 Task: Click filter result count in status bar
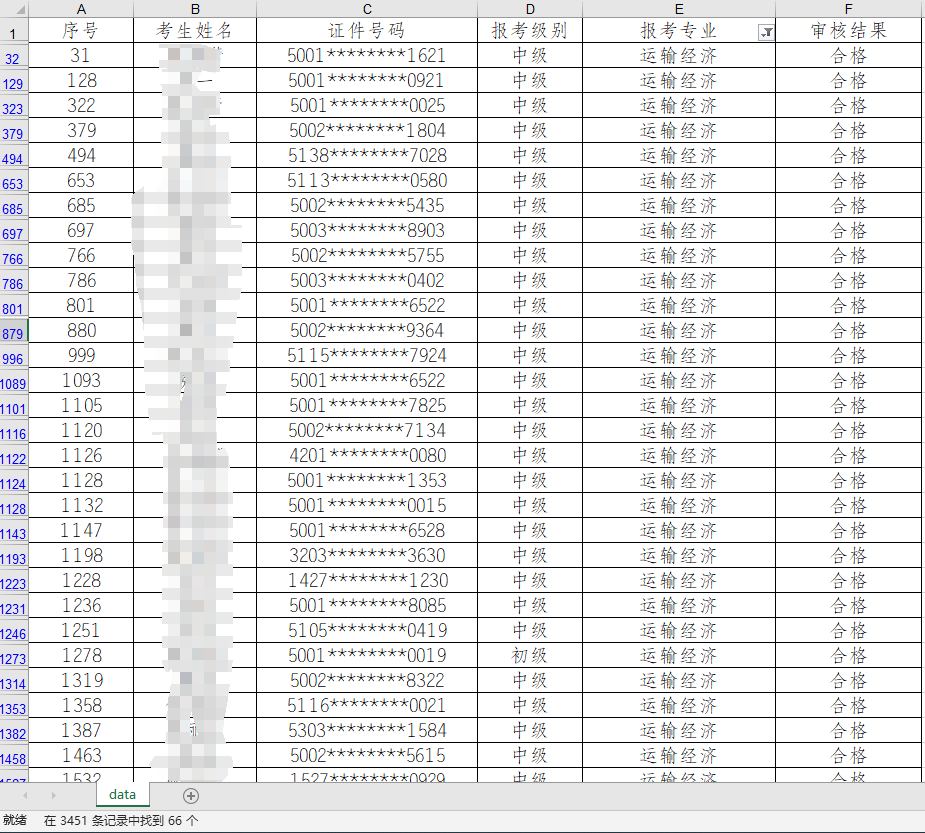121,821
